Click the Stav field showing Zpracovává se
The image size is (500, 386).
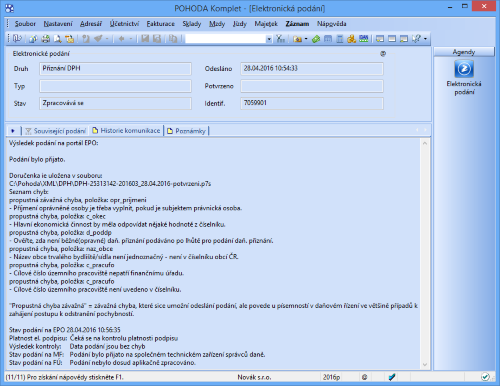pos(115,103)
